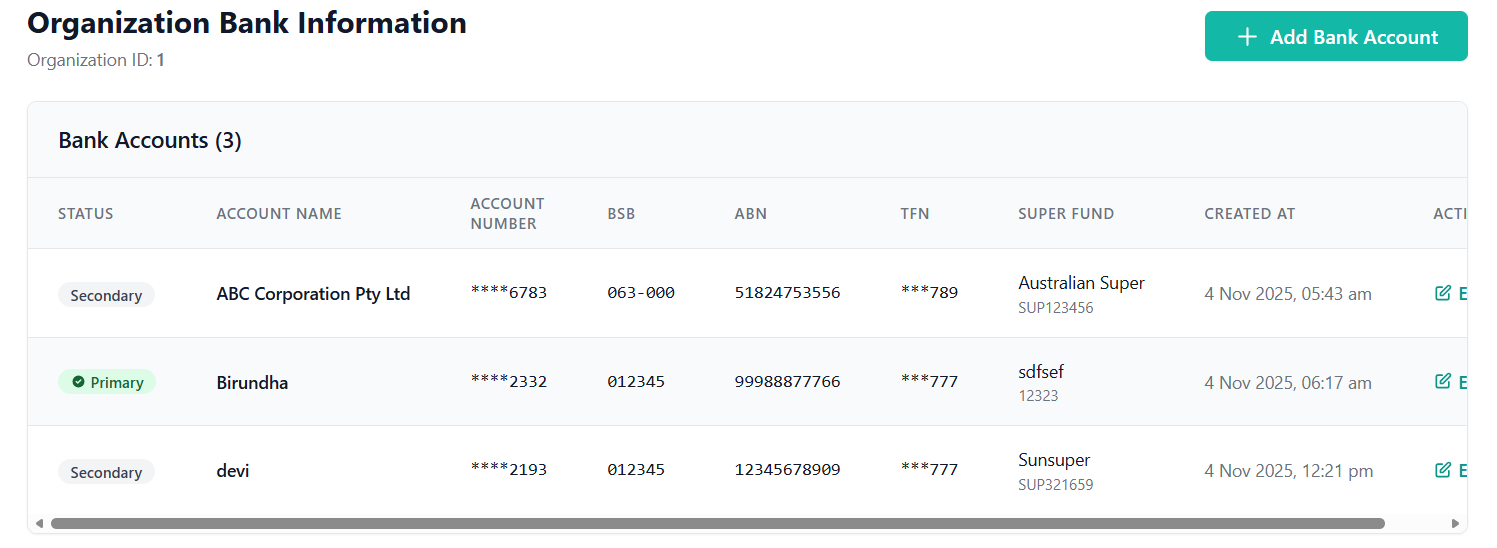The width and height of the screenshot is (1497, 548).
Task: Click the edit icon for ABC Corporation row
Action: 1442,294
